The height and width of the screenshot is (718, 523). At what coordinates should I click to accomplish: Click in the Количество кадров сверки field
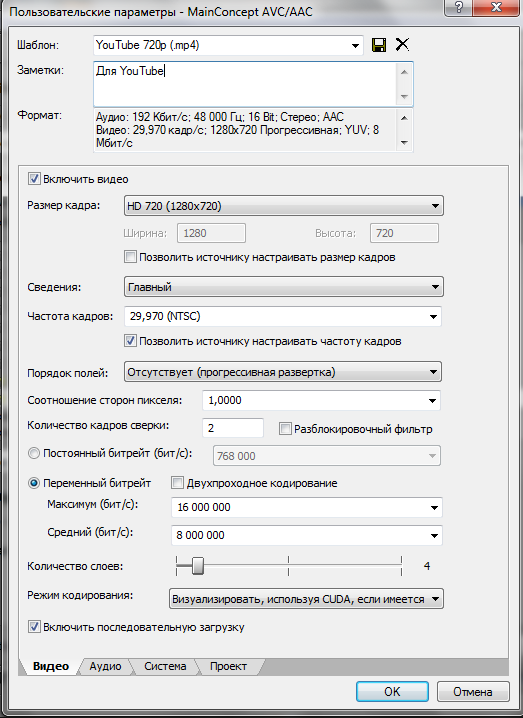pos(233,428)
